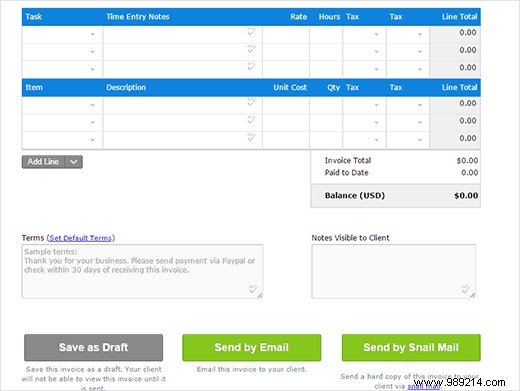Click second Description field in item rows
520x391 pixels.
point(182,122)
